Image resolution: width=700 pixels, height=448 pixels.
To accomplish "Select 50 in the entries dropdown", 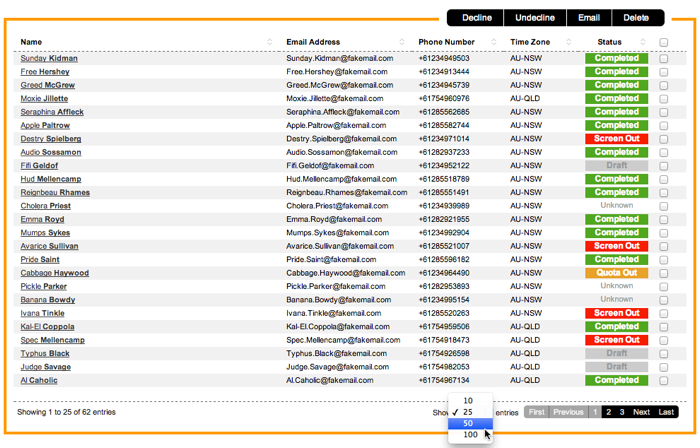I will tap(468, 423).
